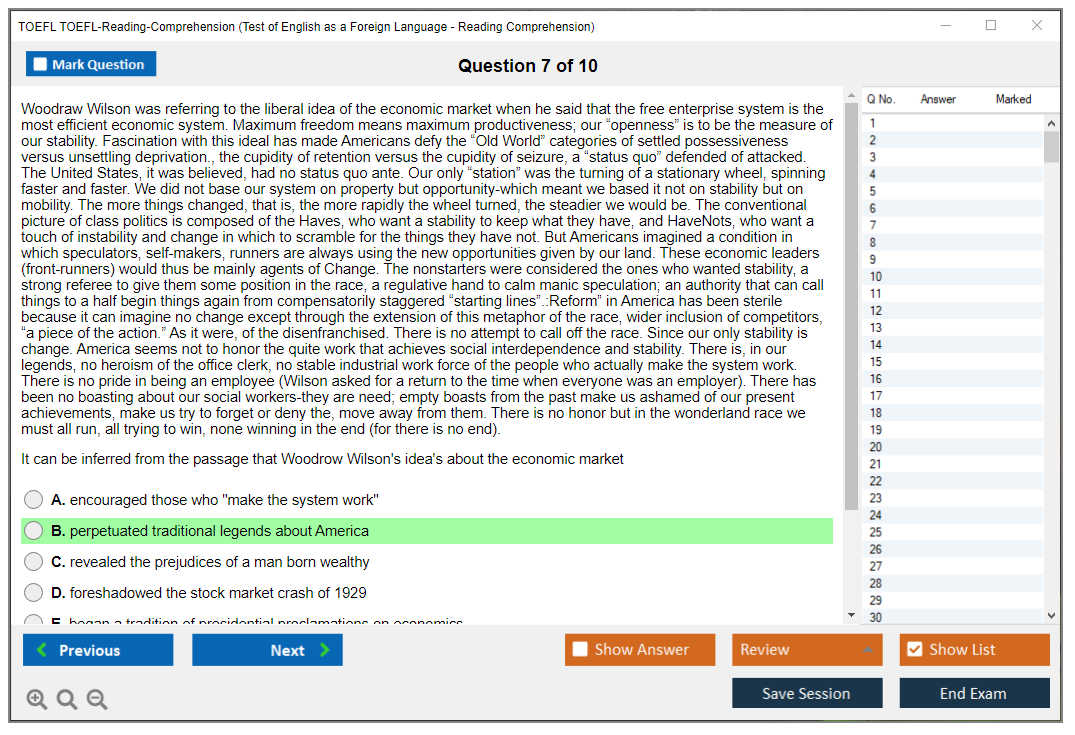
Task: Click the left arrow on Previous button
Action: tap(42, 650)
